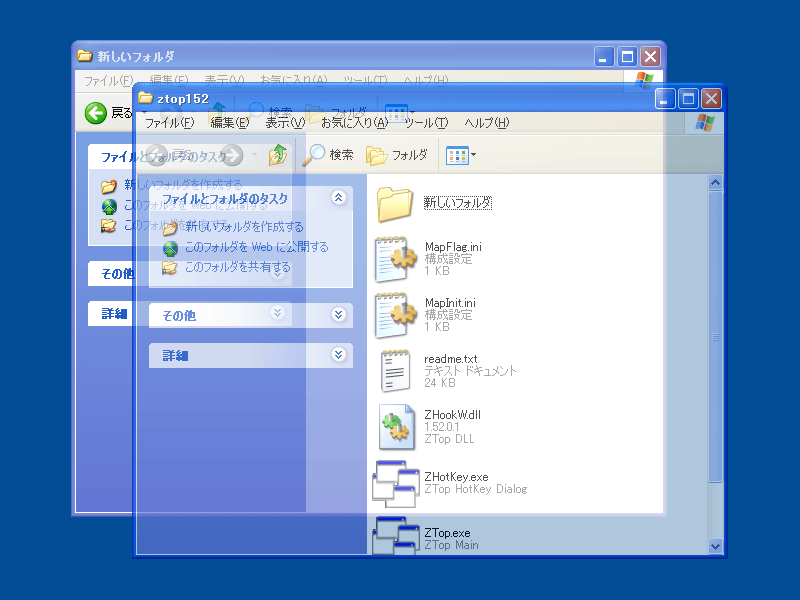The height and width of the screenshot is (600, 800).
Task: Open the 表示(V) menu in ztop152
Action: point(285,123)
